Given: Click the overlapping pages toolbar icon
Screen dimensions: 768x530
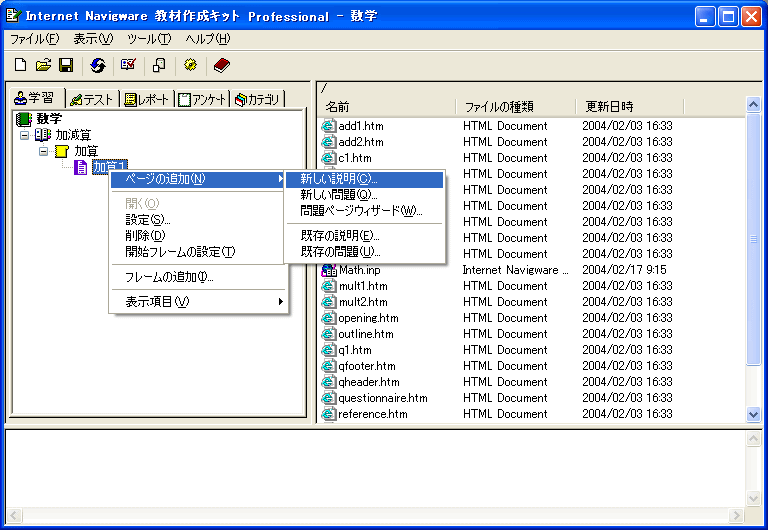Looking at the screenshot, I should click(159, 65).
